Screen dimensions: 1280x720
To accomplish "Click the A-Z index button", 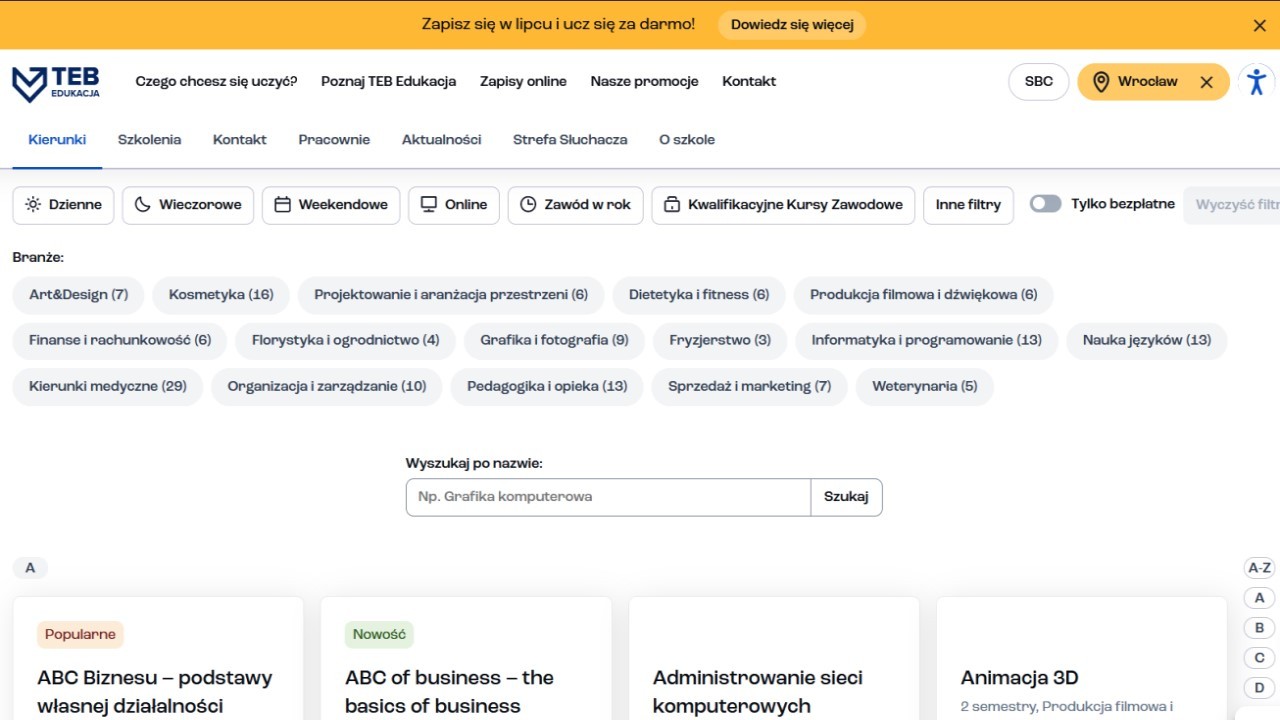I will (1260, 568).
